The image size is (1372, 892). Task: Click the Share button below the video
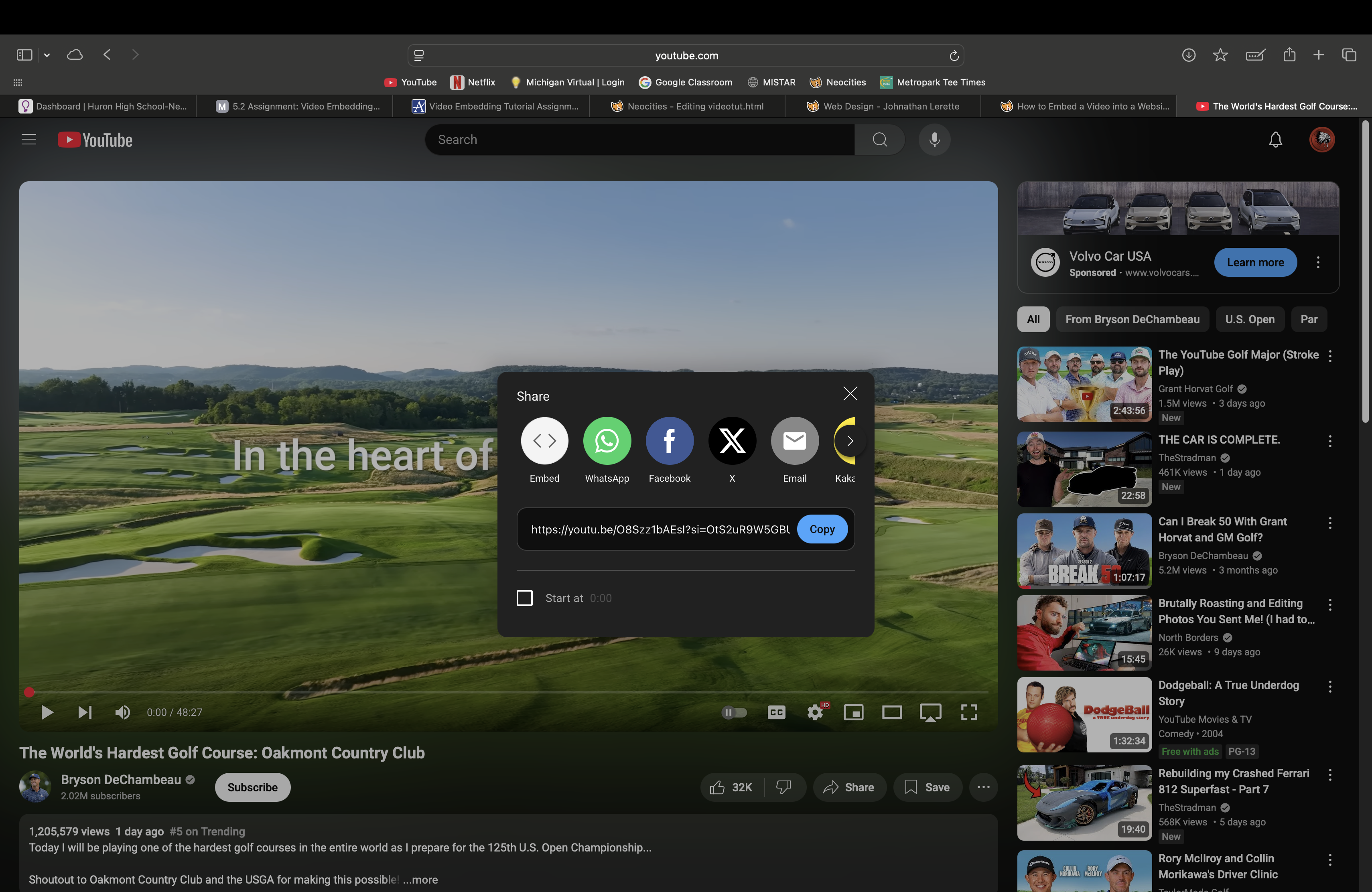pyautogui.click(x=849, y=787)
